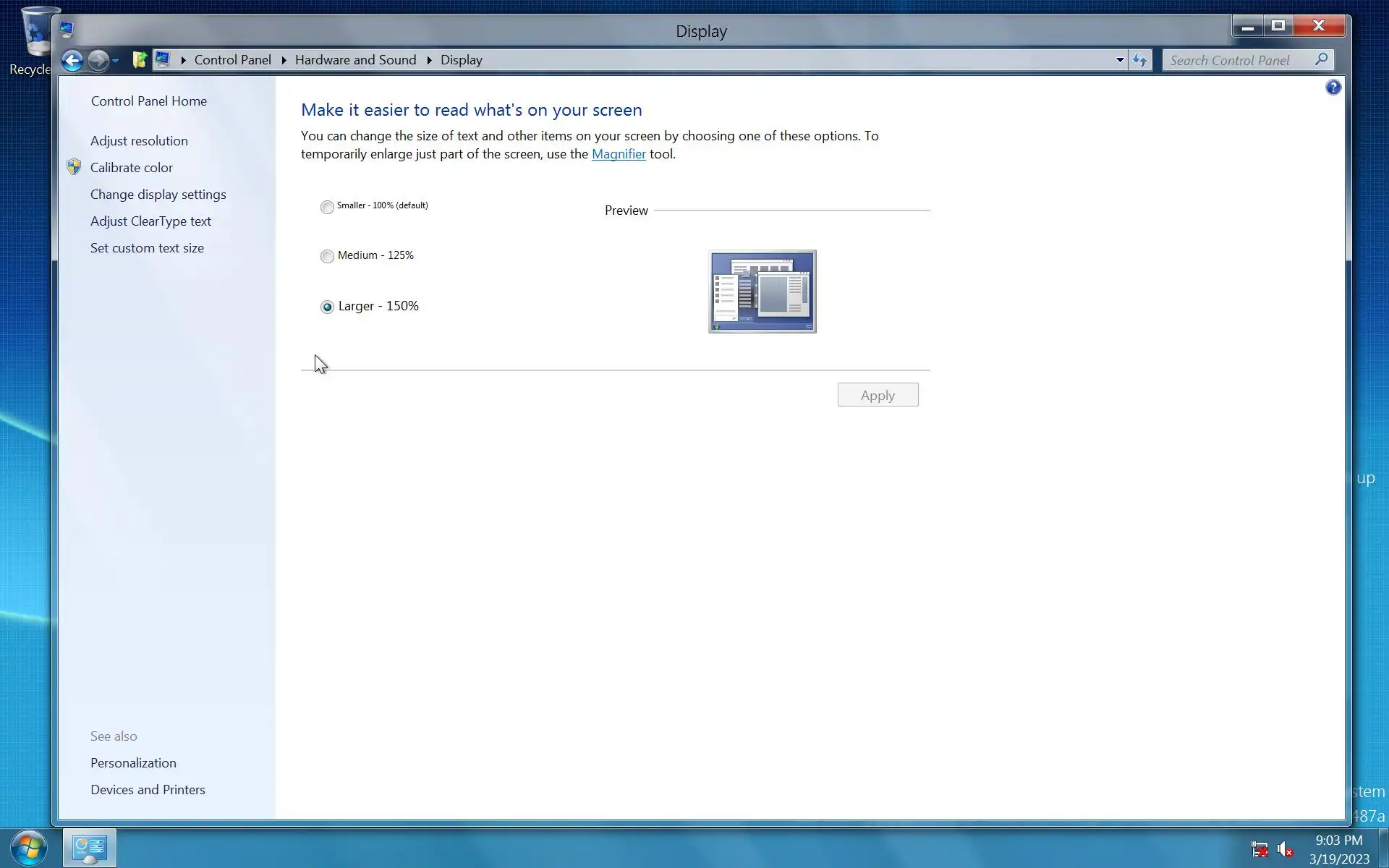The height and width of the screenshot is (868, 1389).
Task: Click the refresh icon beside address bar
Action: point(1139,60)
